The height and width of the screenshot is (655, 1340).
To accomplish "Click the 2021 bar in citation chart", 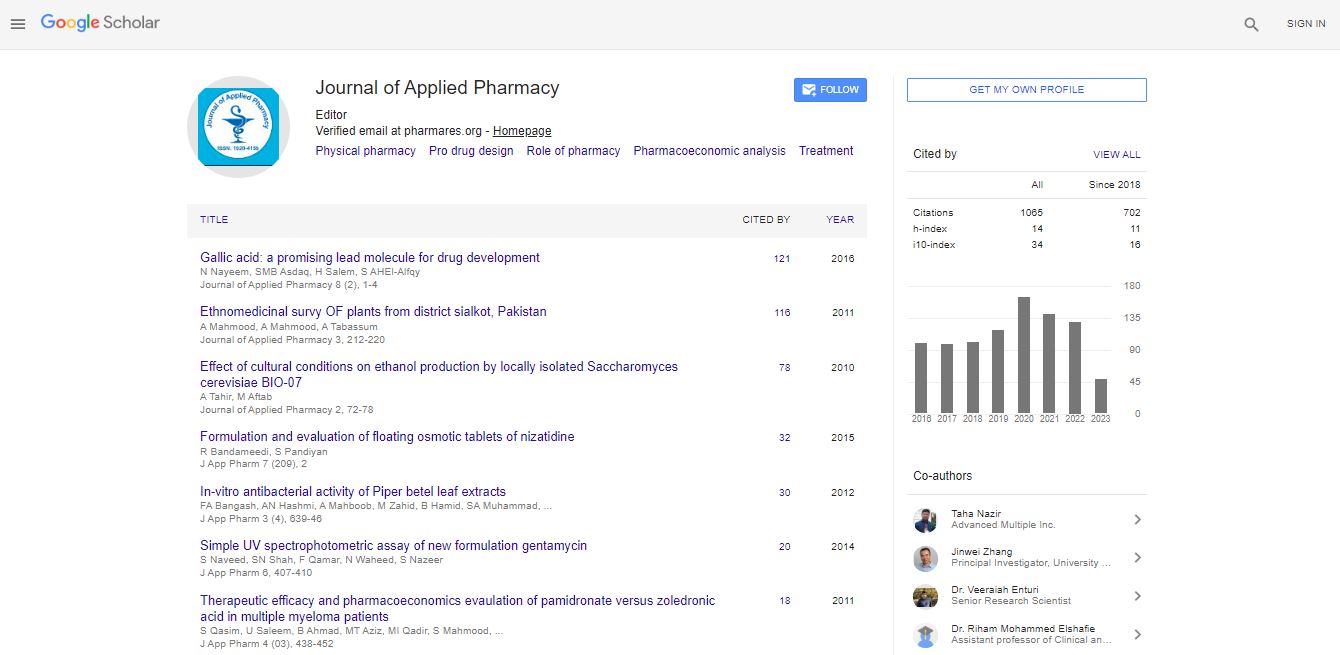I will (x=1049, y=364).
